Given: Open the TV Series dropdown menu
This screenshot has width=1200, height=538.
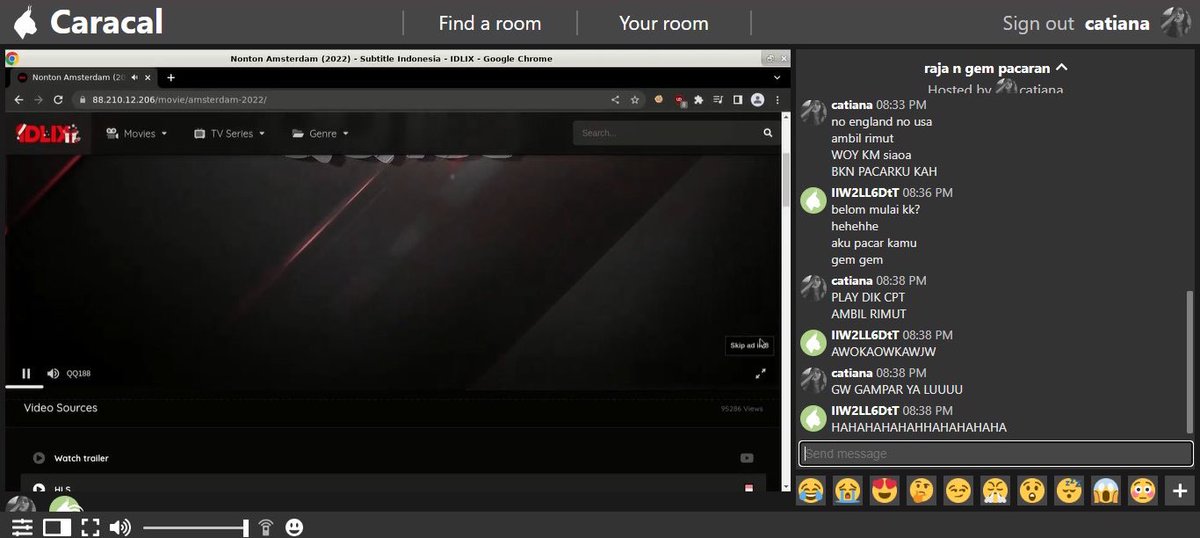Looking at the screenshot, I should coord(229,133).
